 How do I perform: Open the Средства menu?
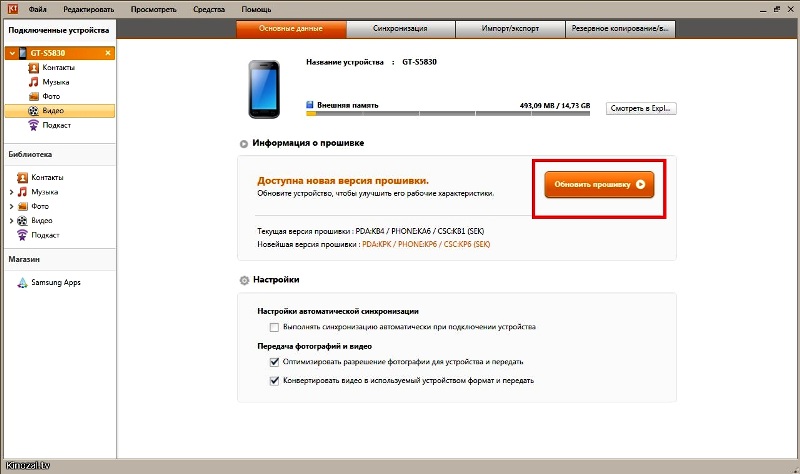pos(209,9)
